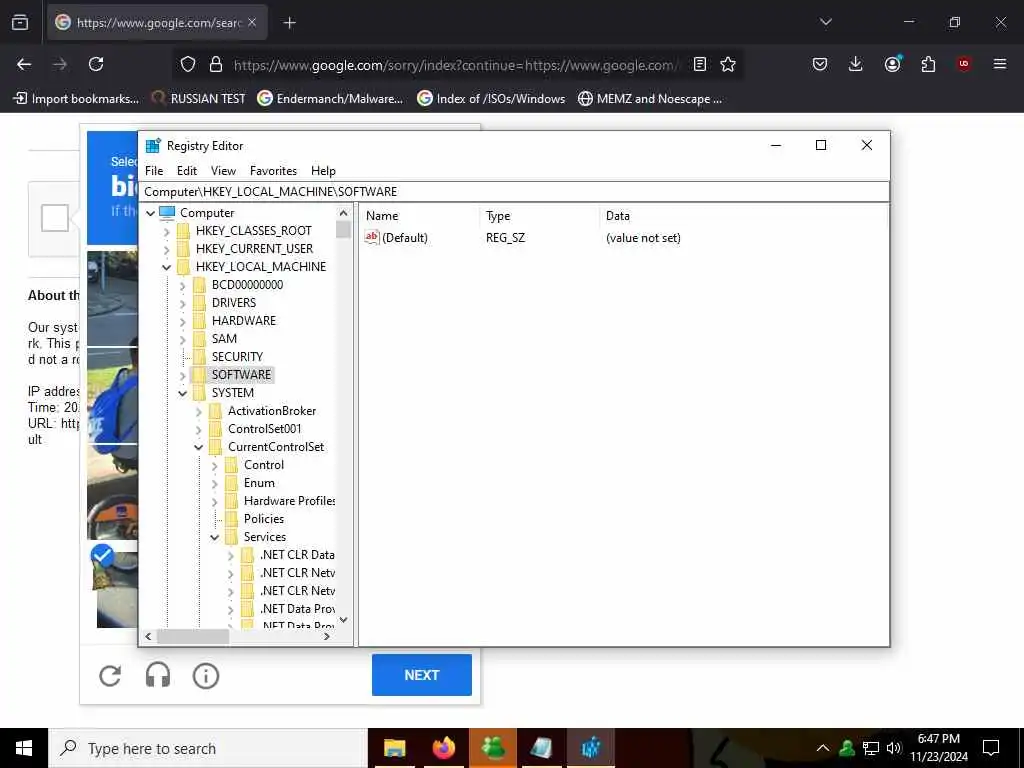Open the Registry Editor File menu
Viewport: 1024px width, 768px height.
tap(154, 170)
